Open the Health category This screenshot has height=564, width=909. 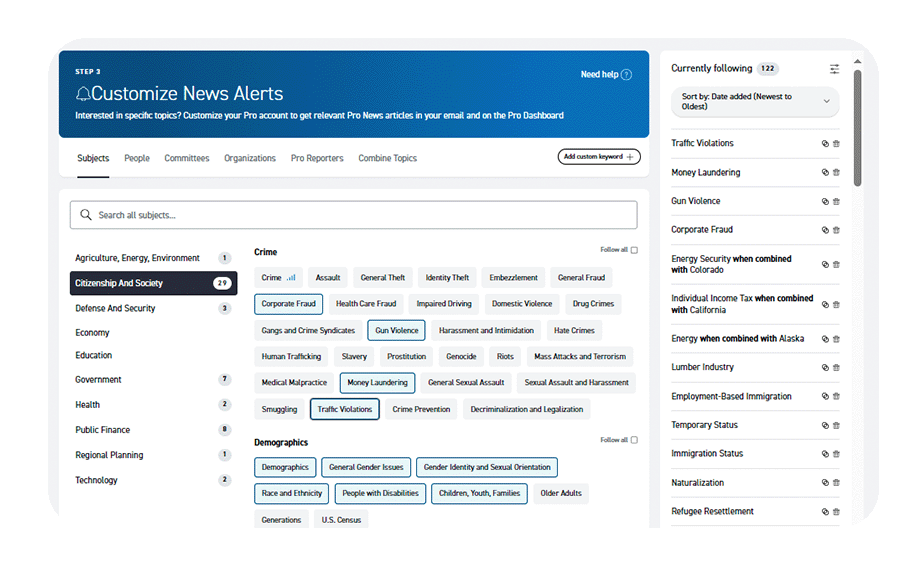click(x=154, y=405)
